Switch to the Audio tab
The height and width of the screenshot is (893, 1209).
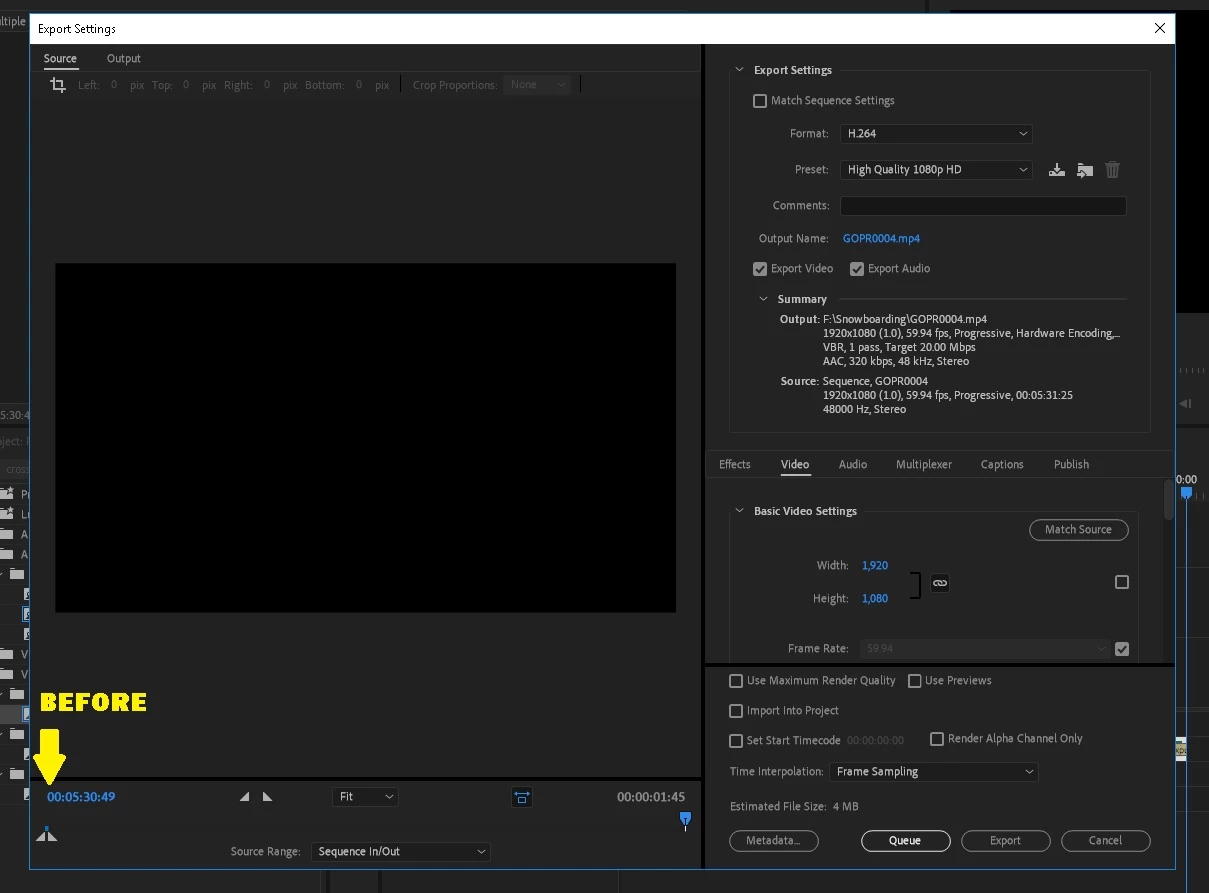[x=853, y=464]
